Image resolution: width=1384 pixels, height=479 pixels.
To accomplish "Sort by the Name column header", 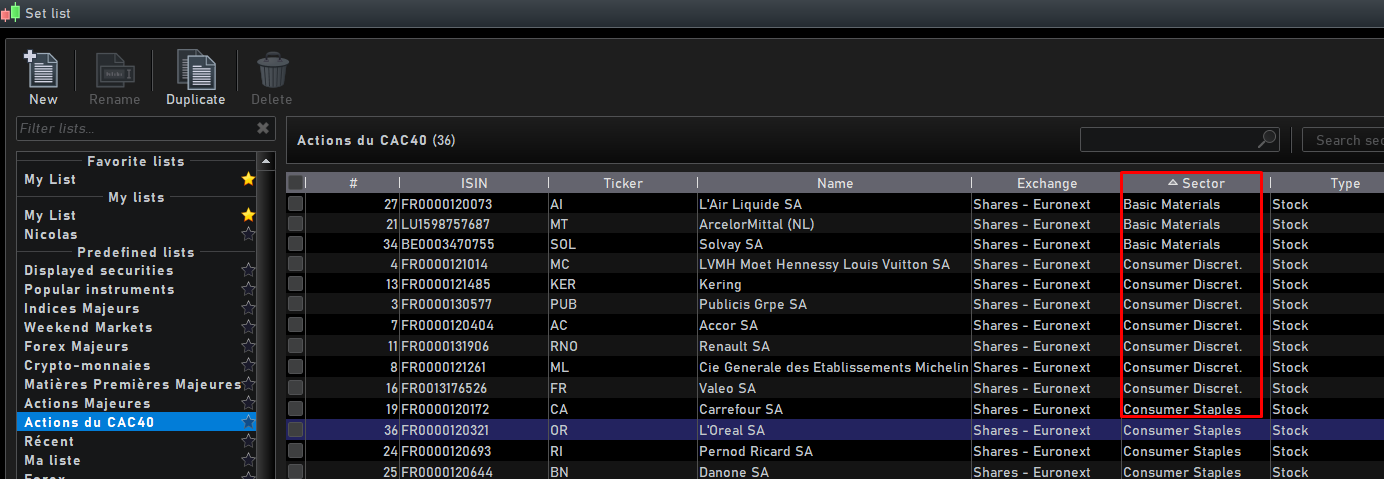I will 835,183.
